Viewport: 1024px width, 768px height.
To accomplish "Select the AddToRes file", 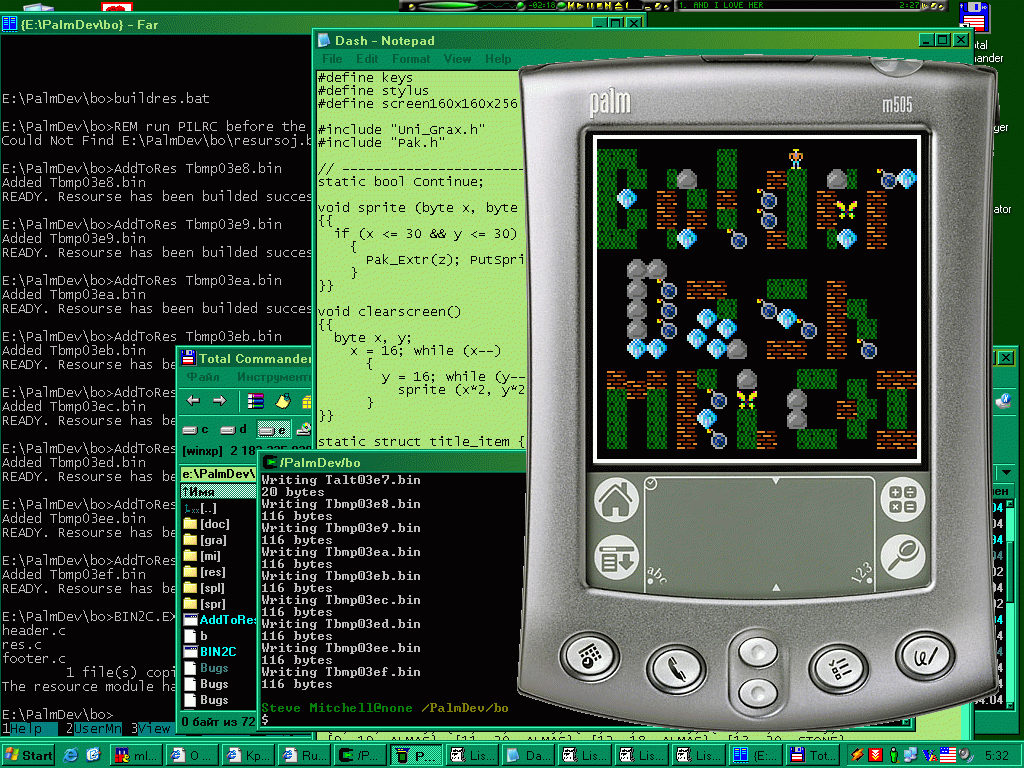I will point(219,620).
